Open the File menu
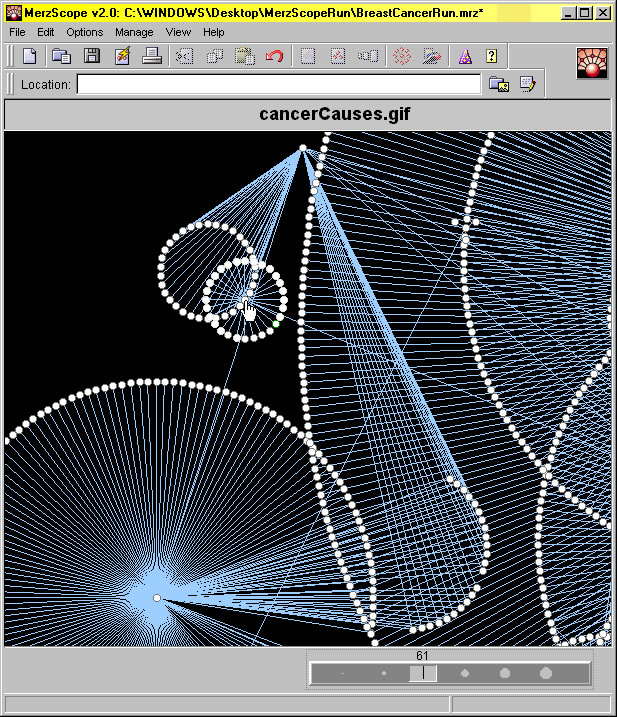The width and height of the screenshot is (617, 717). [17, 32]
